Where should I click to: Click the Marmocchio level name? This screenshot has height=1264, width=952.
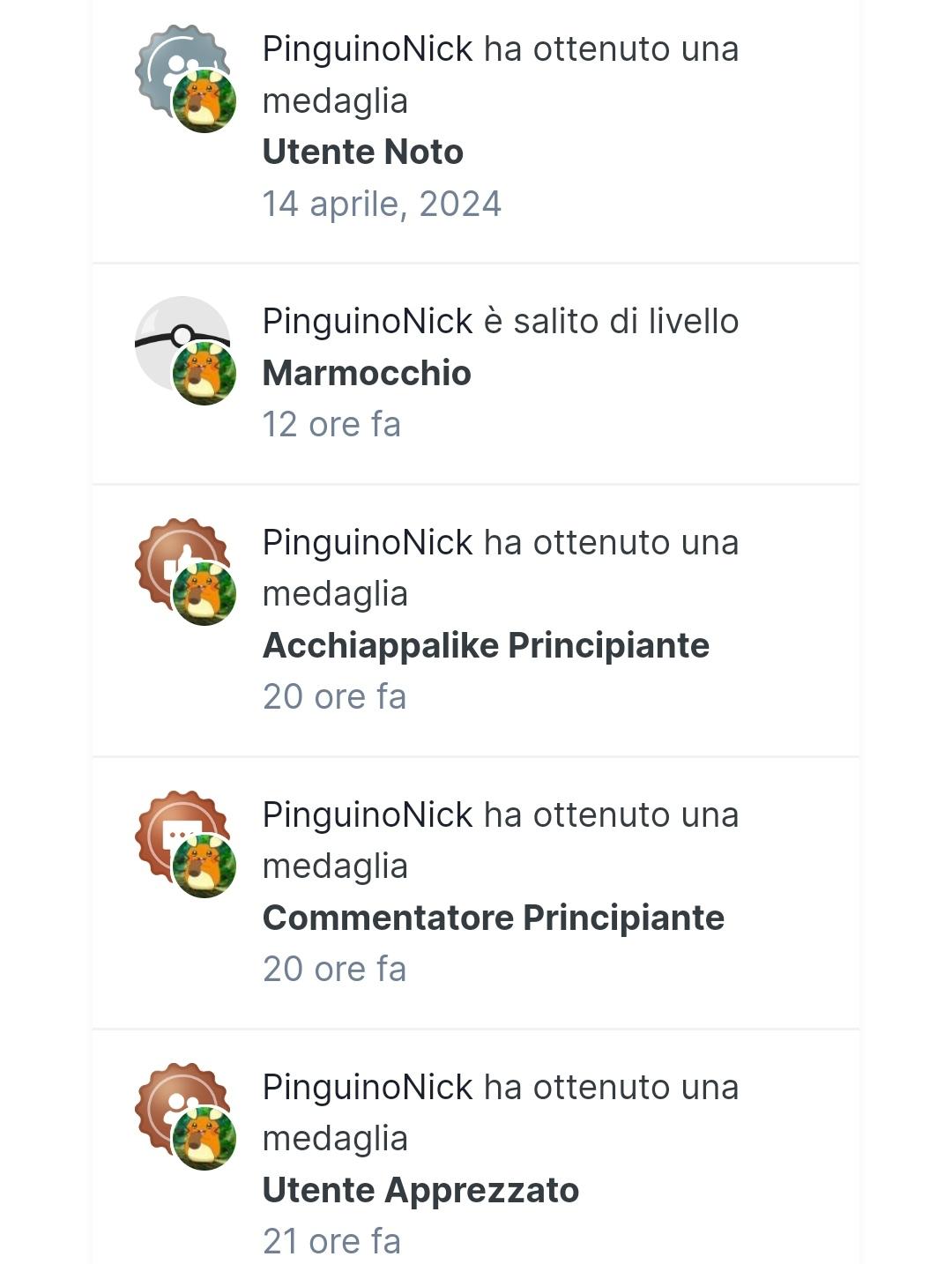[x=367, y=373]
